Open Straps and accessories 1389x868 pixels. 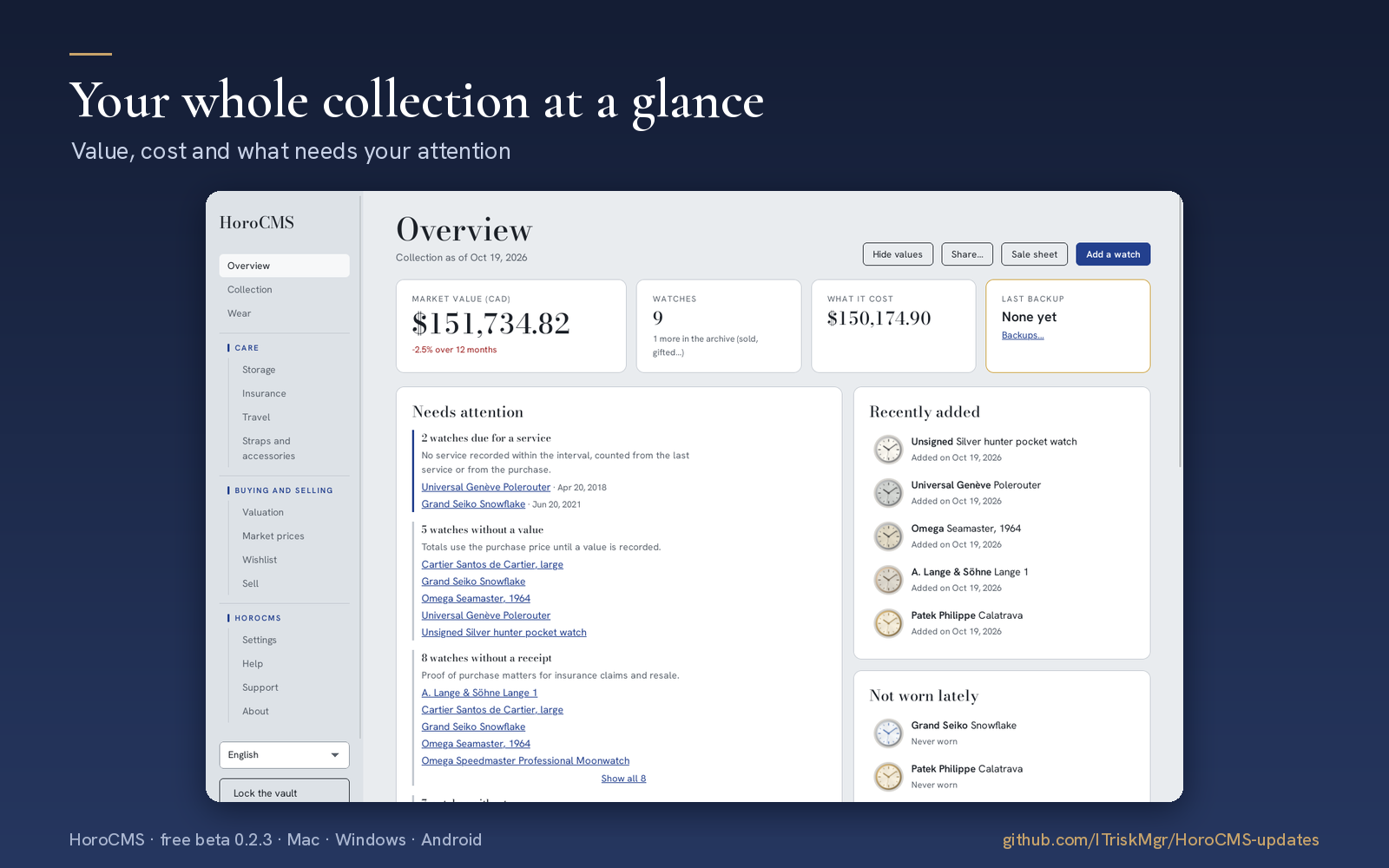tap(268, 449)
